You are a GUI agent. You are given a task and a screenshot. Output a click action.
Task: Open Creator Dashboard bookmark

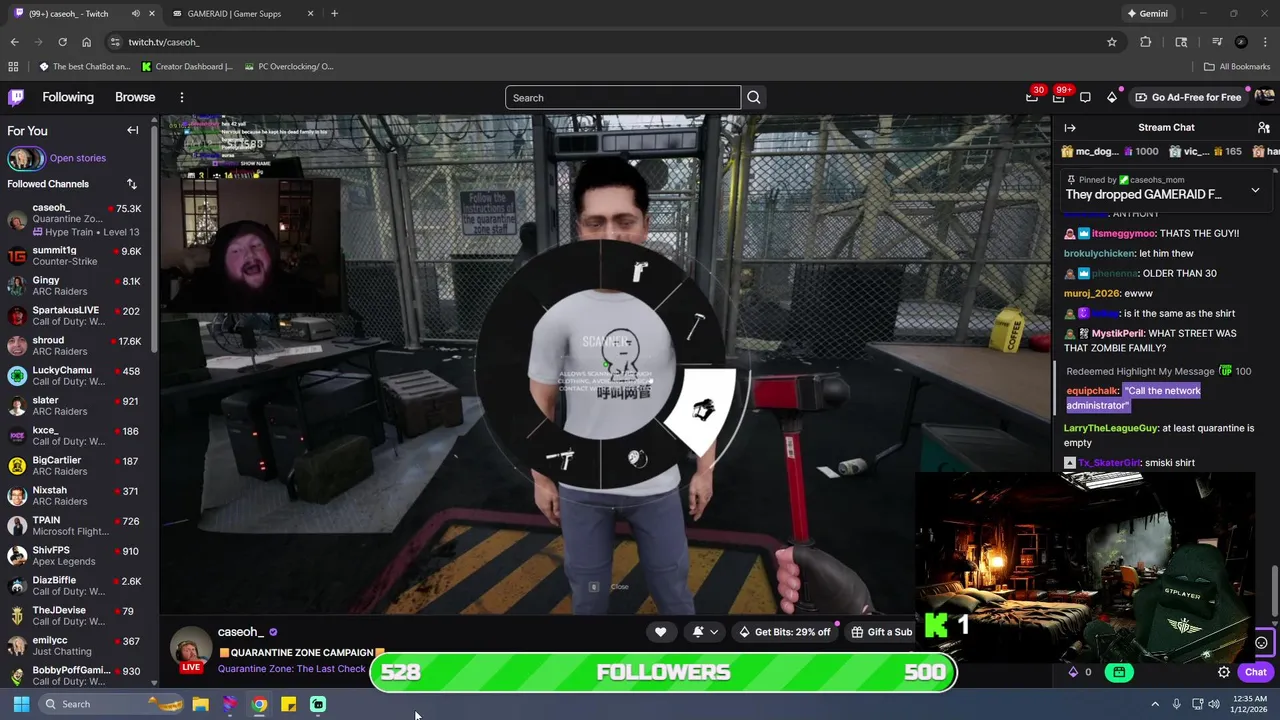click(187, 67)
